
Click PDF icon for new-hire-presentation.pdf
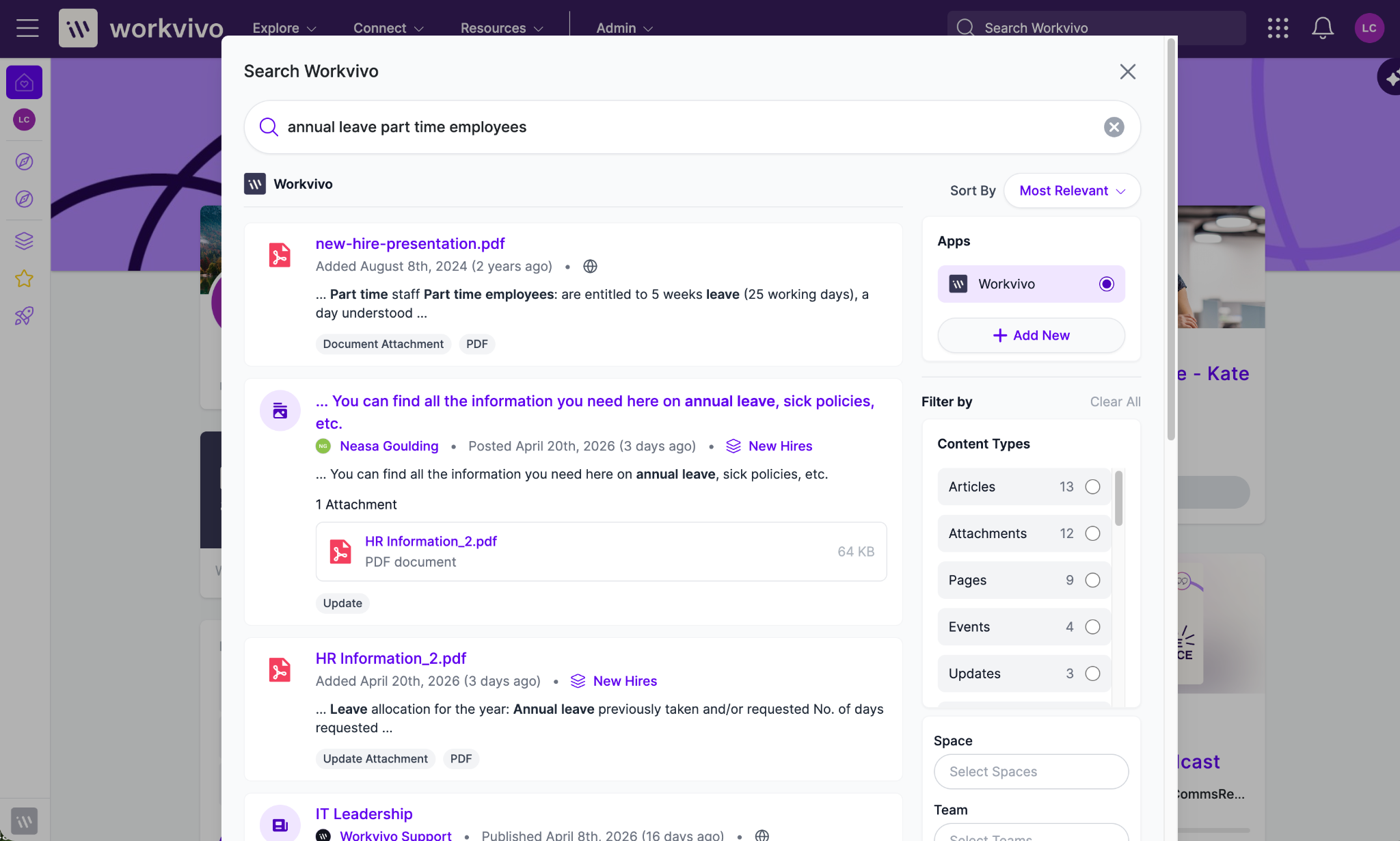pyautogui.click(x=280, y=255)
